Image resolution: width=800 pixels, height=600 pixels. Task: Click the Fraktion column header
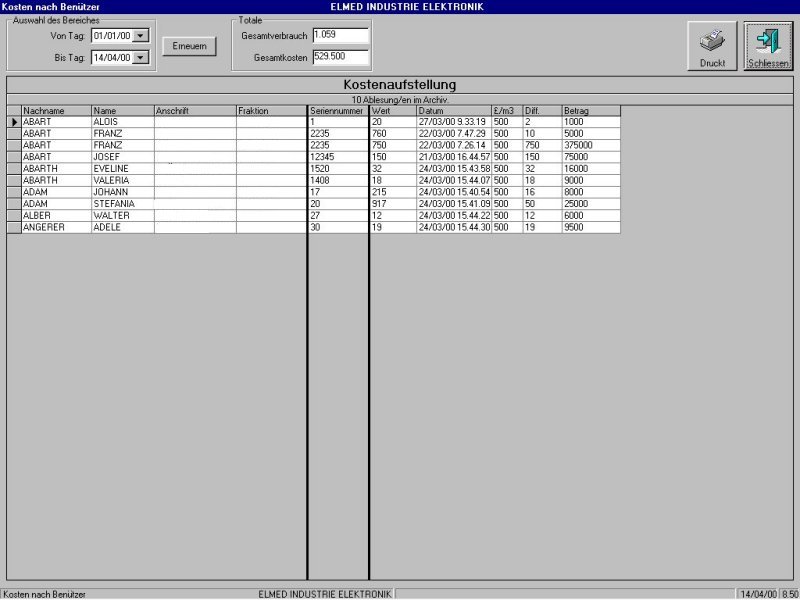(x=270, y=111)
